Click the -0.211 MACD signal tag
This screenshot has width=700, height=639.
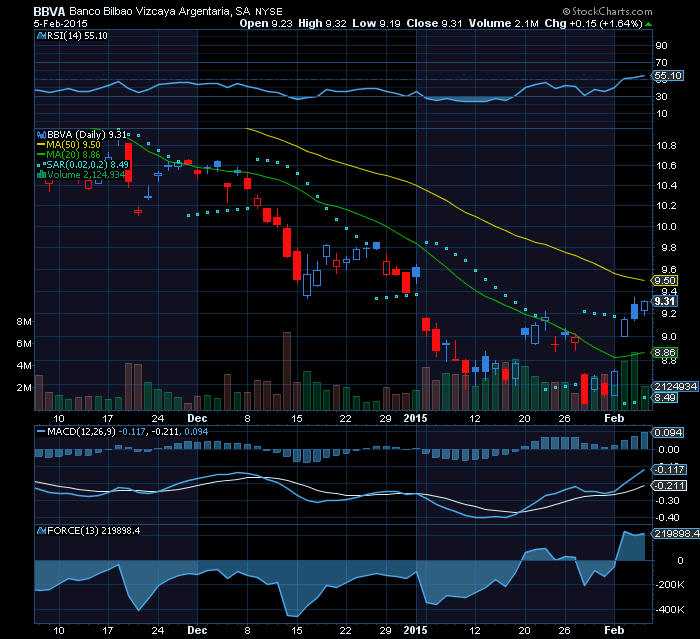[670, 485]
